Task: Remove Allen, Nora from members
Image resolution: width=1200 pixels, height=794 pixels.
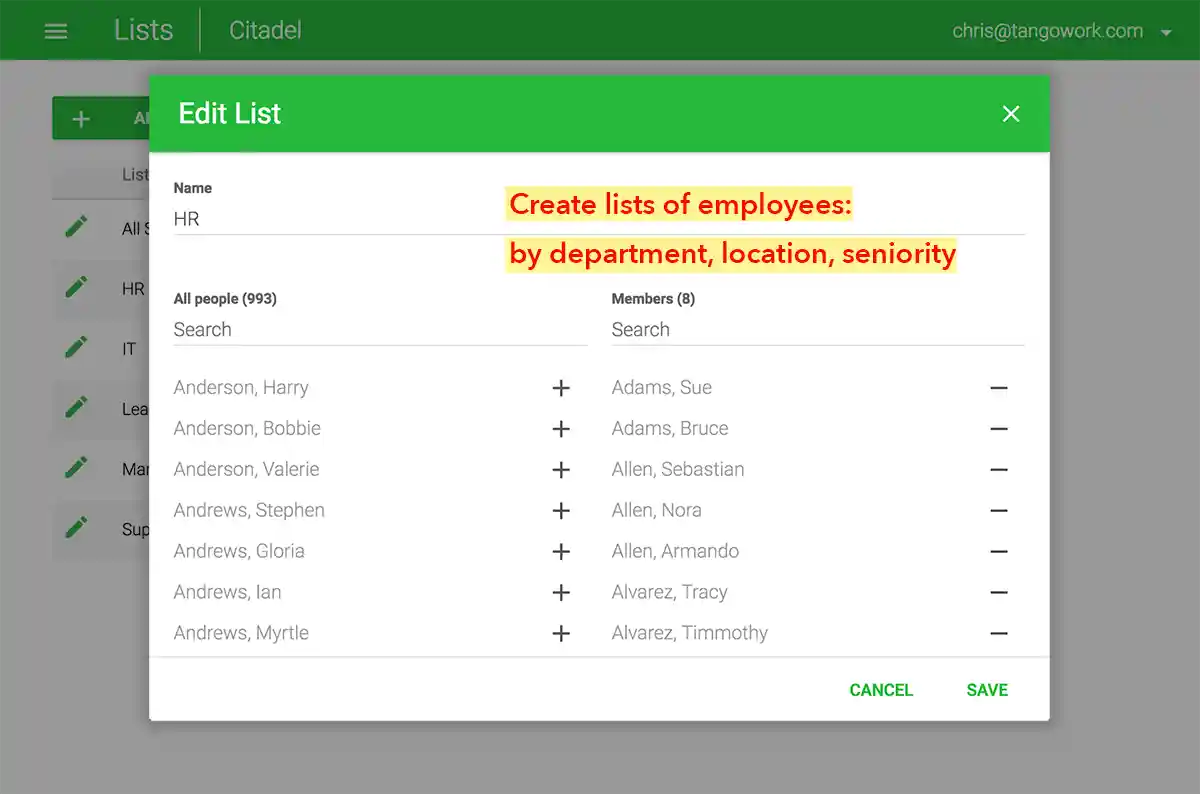Action: (998, 511)
